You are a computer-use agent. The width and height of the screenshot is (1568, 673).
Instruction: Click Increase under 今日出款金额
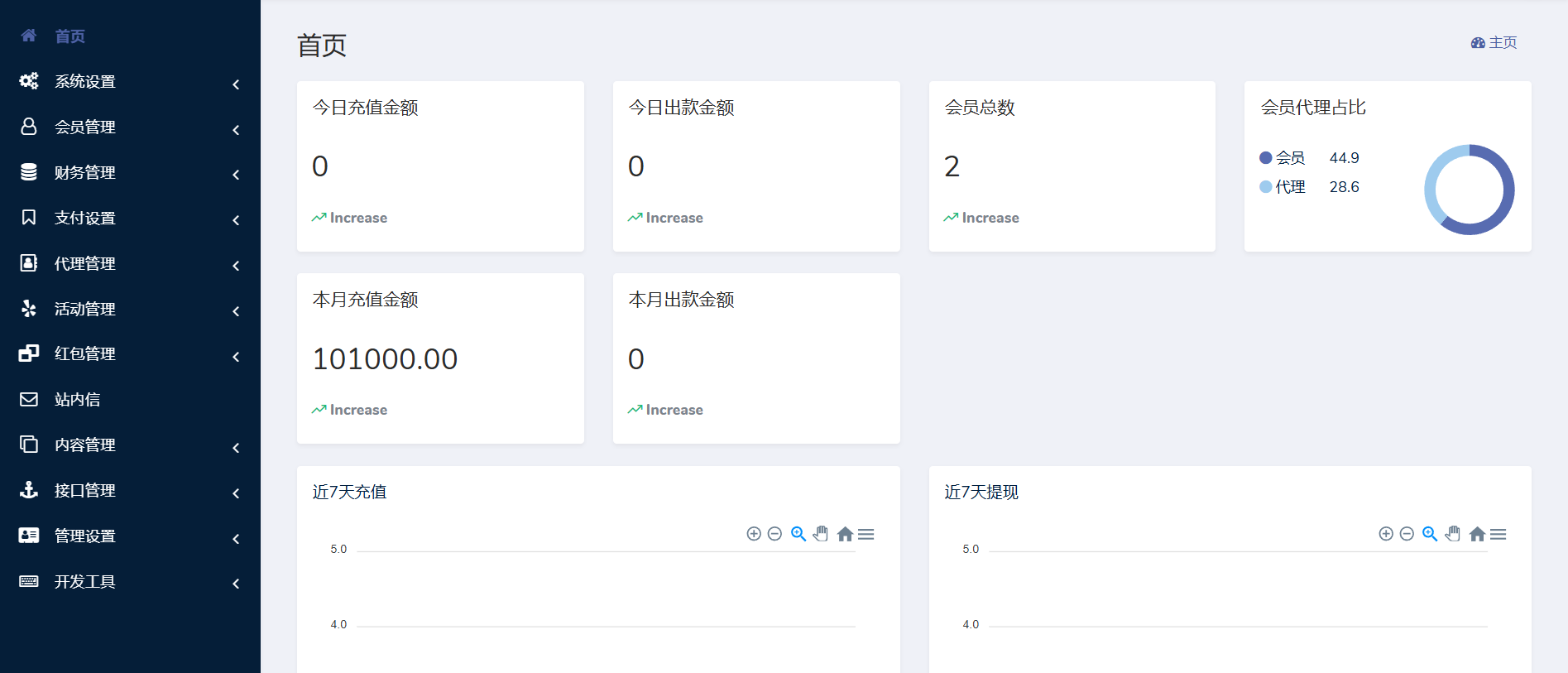[x=674, y=218]
